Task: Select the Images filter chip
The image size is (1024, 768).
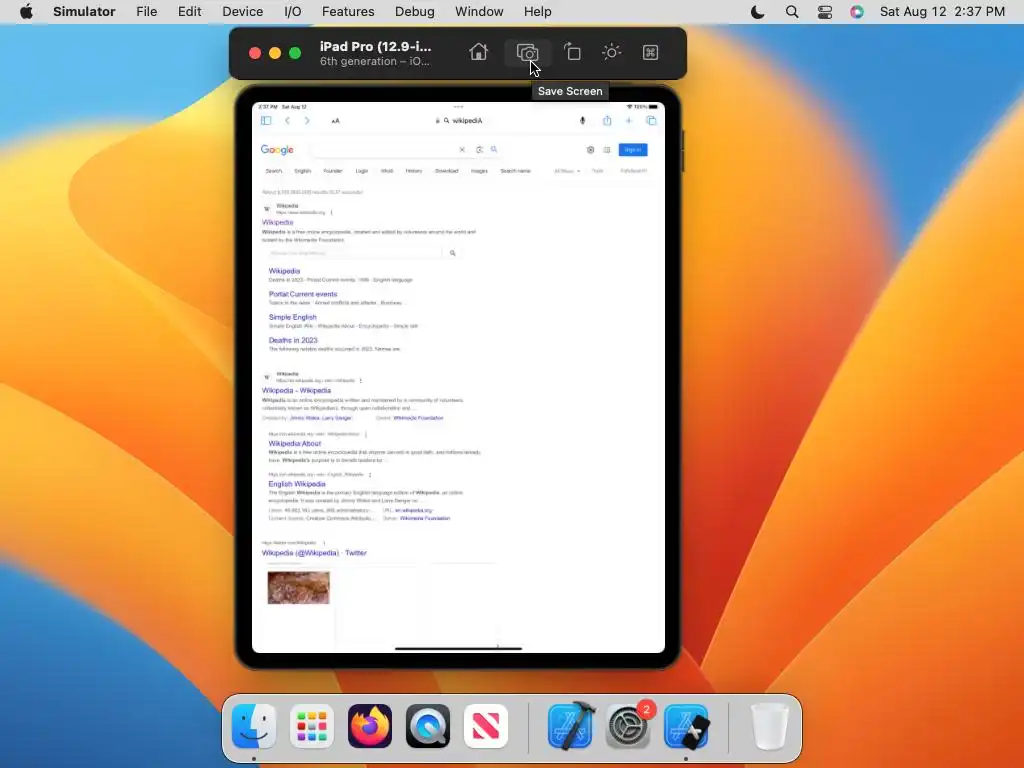Action: pyautogui.click(x=479, y=171)
